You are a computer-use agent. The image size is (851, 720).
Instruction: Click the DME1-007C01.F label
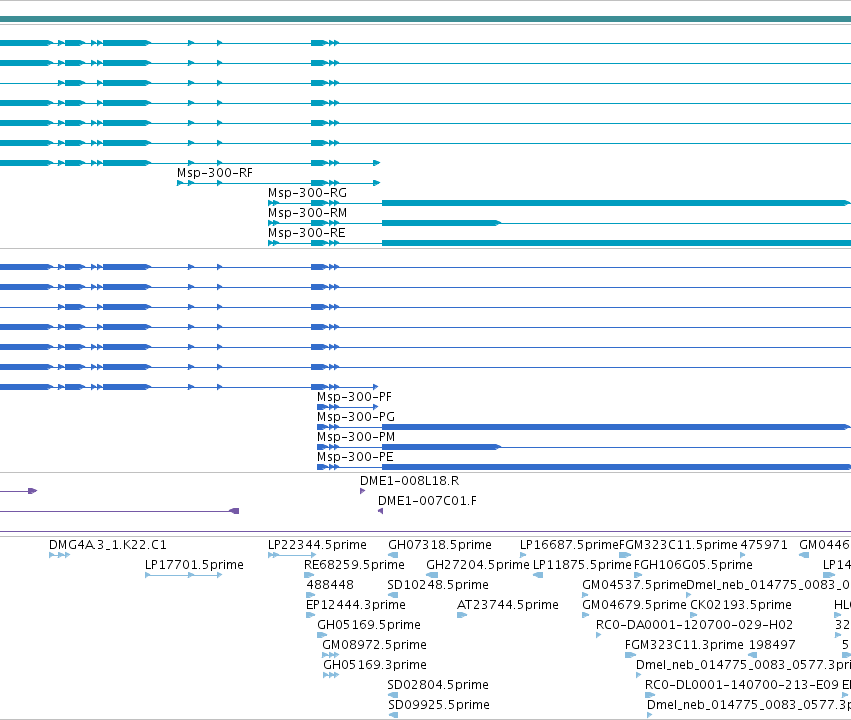coord(428,501)
